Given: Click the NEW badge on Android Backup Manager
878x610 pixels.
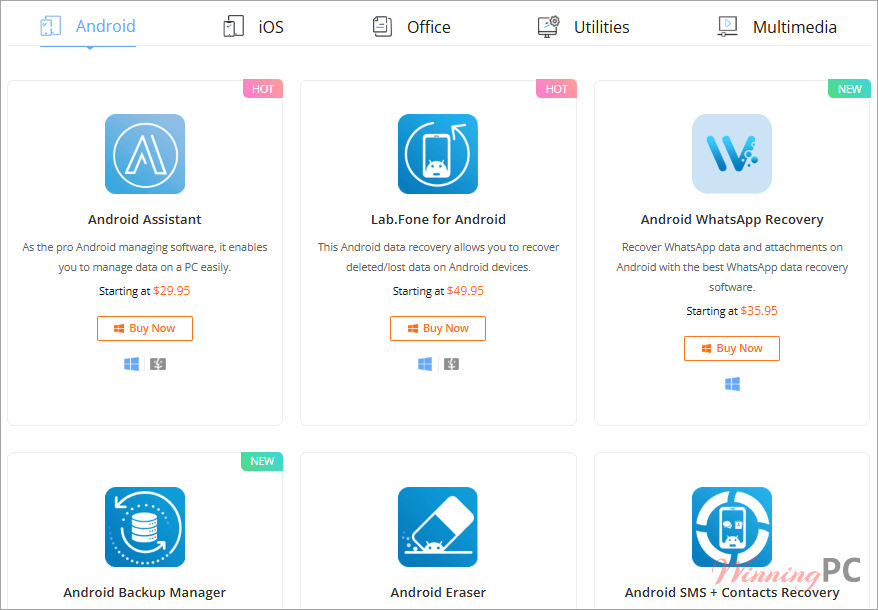Looking at the screenshot, I should (262, 461).
